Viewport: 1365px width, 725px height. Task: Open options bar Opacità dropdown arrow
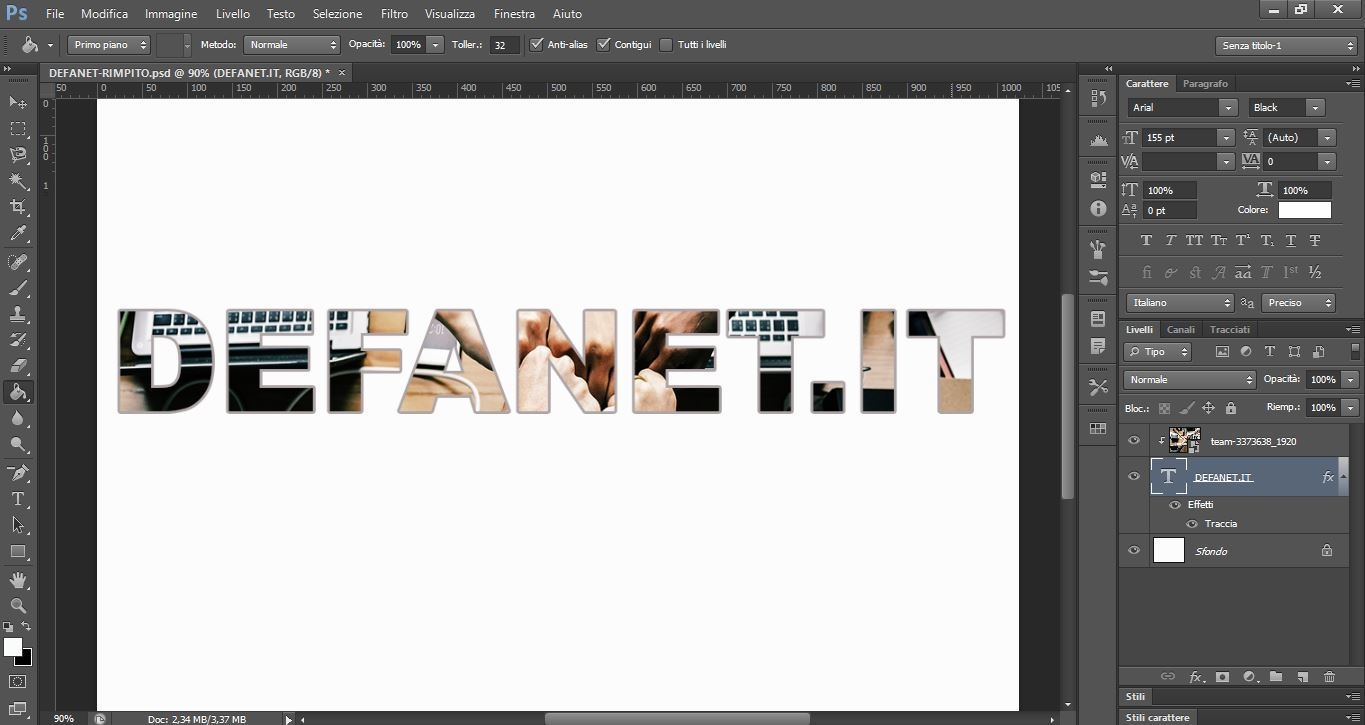pos(435,45)
